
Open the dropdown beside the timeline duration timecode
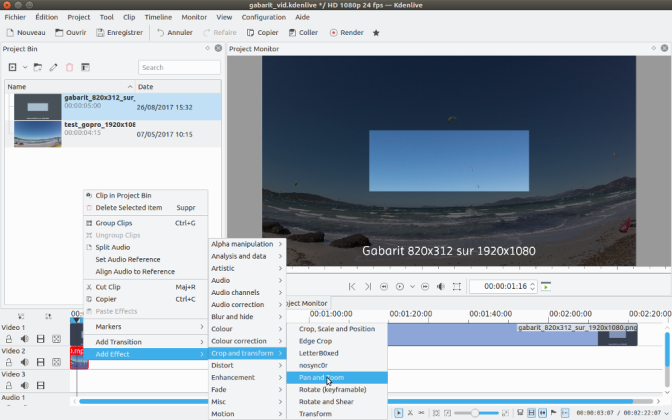(666, 413)
